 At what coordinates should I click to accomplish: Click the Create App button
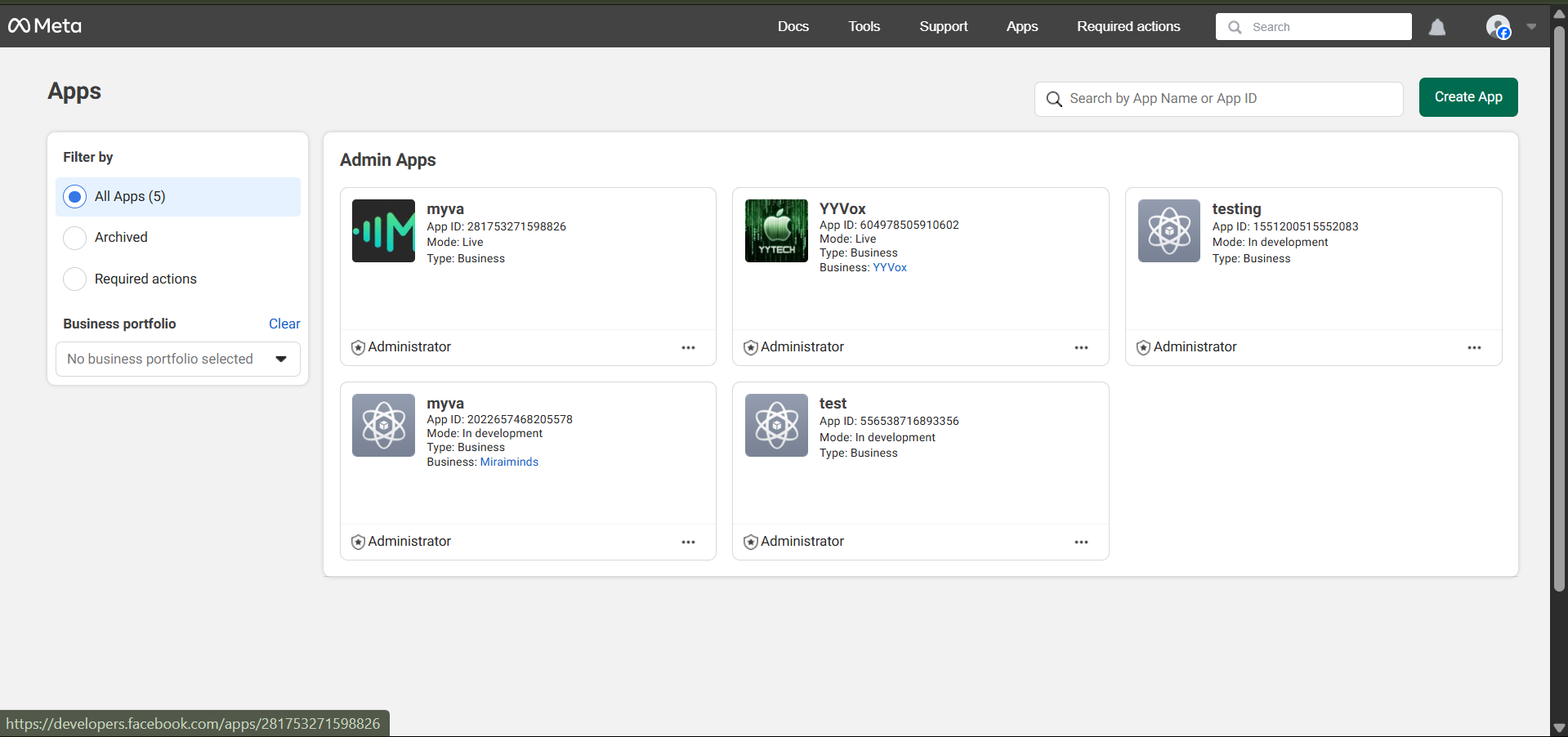click(1467, 96)
